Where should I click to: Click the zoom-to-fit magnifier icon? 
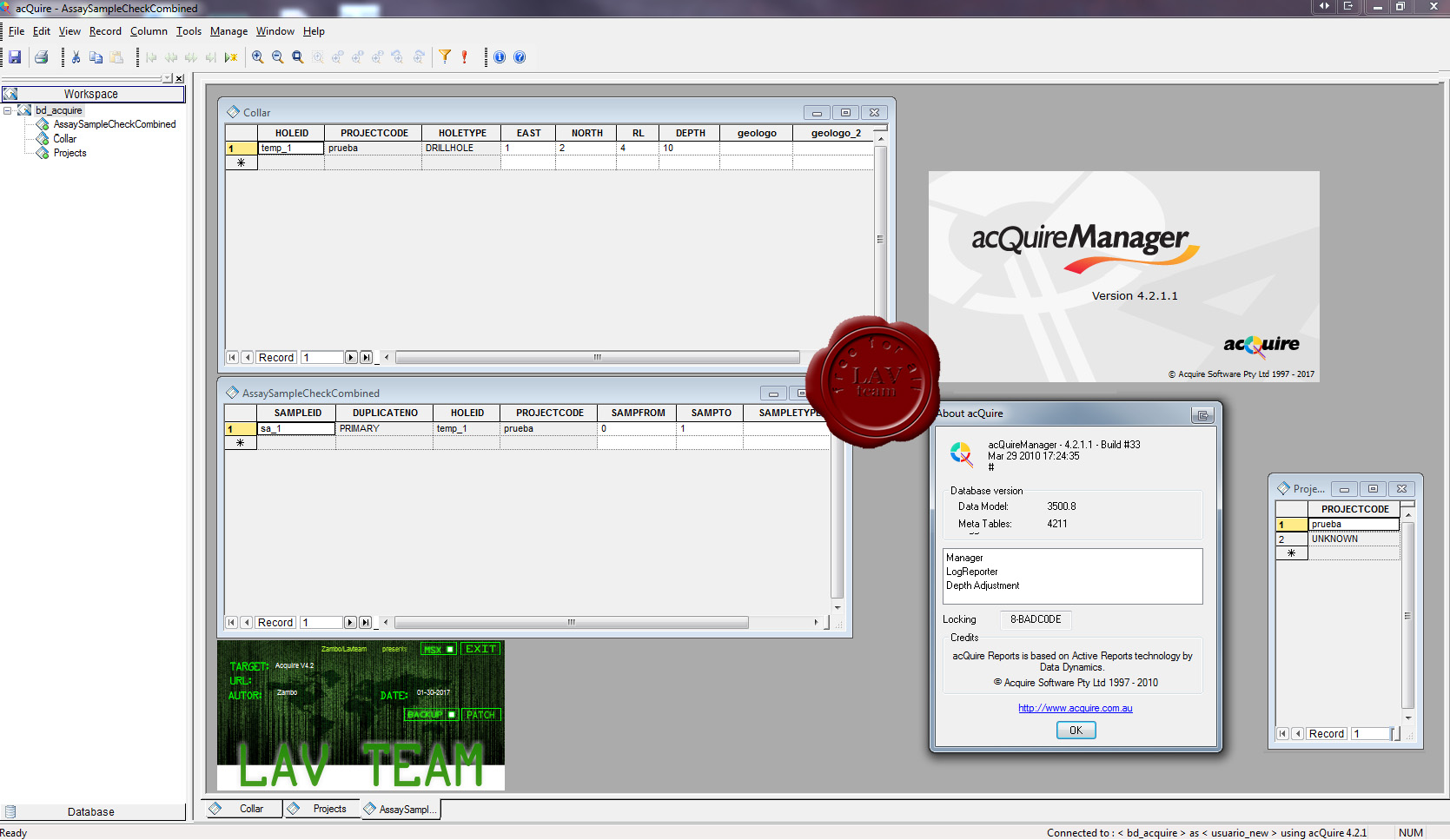click(x=298, y=57)
